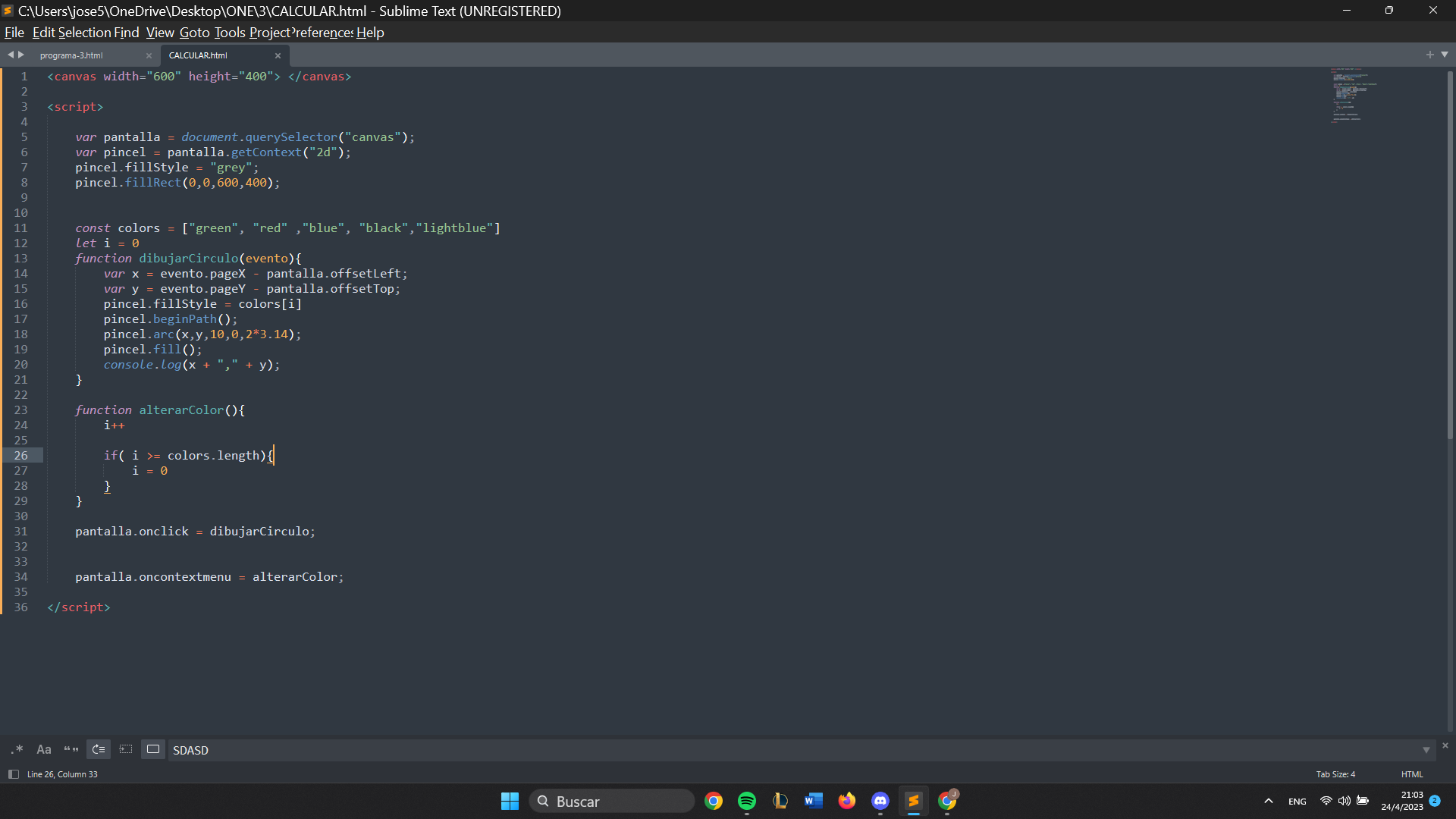The image size is (1456, 819).
Task: Toggle the sidebar from status bar icon
Action: click(13, 774)
